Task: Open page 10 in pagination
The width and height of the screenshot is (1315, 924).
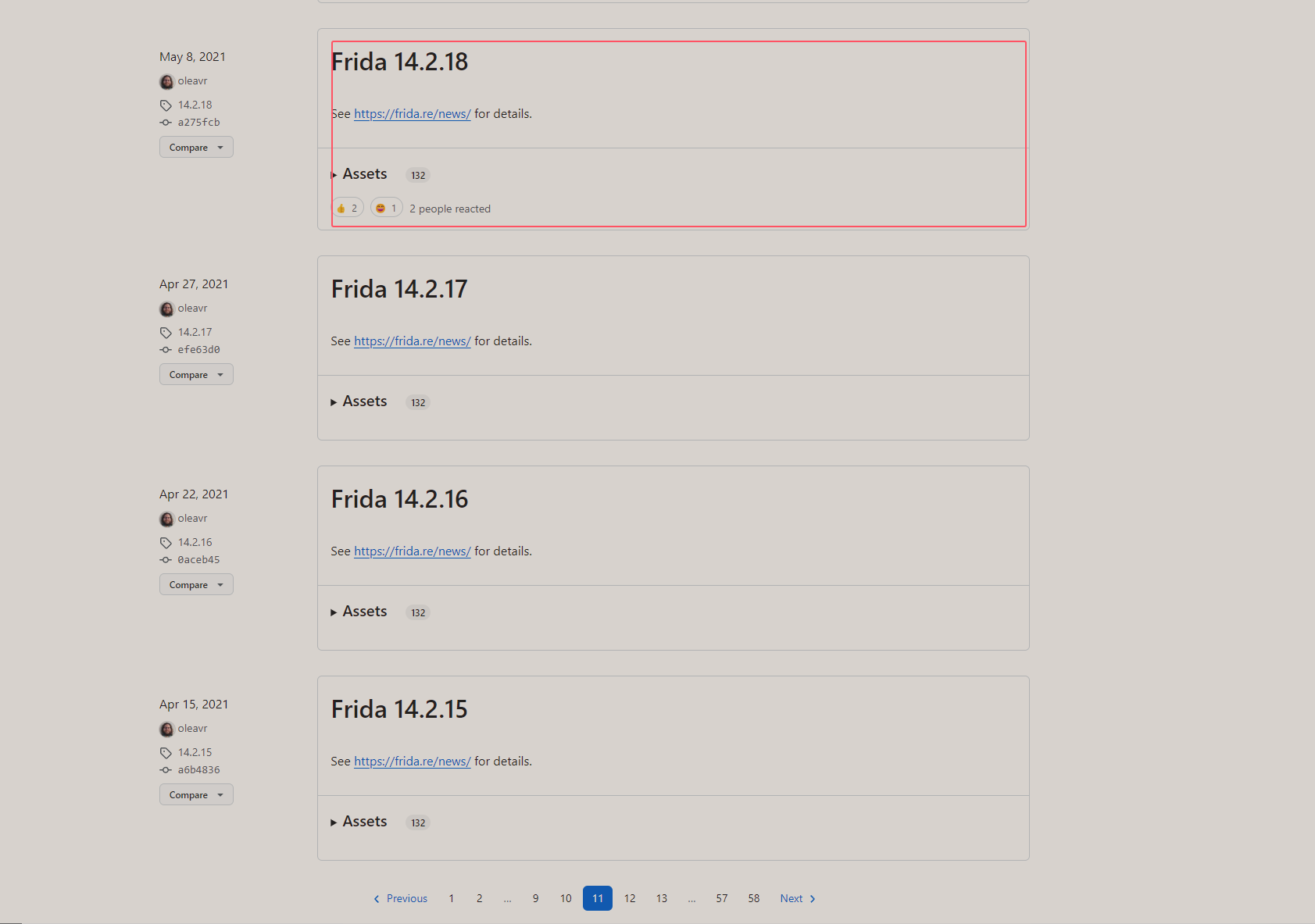Action: [x=566, y=898]
